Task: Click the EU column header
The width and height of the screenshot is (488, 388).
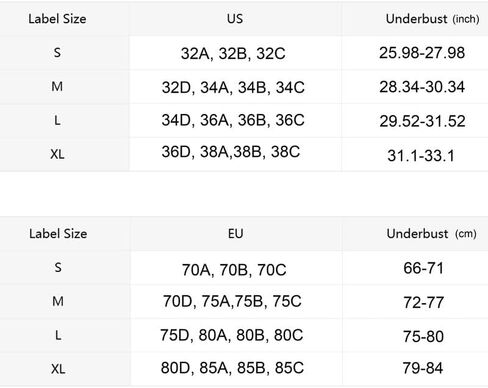Action: [236, 234]
